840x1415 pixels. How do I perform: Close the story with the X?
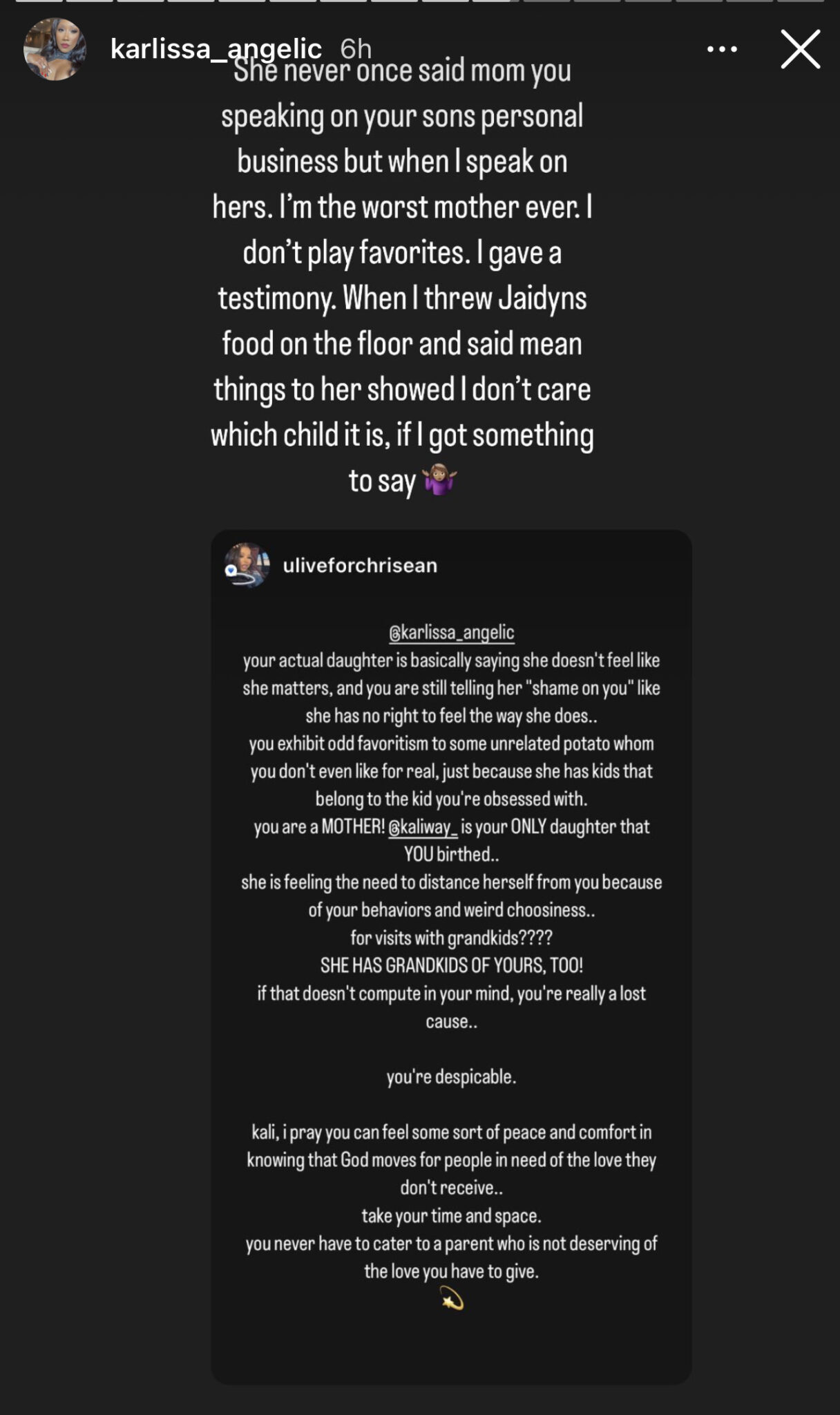[800, 49]
